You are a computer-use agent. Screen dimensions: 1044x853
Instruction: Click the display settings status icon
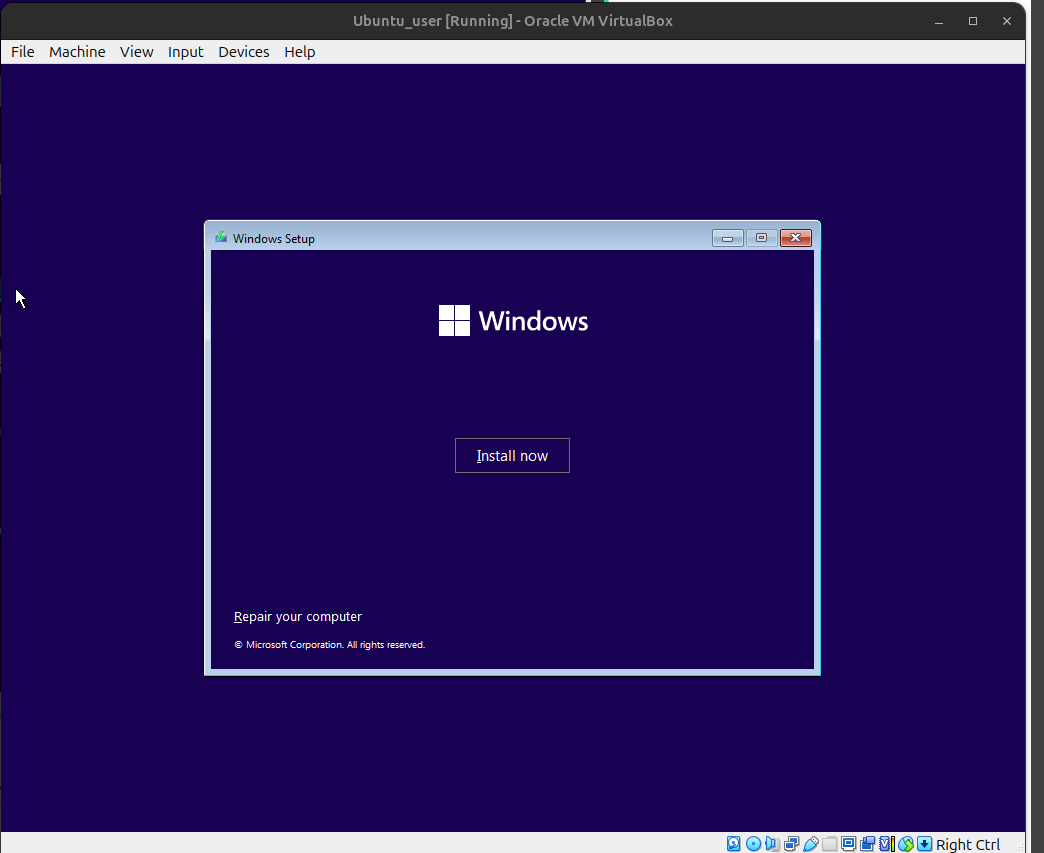[848, 844]
